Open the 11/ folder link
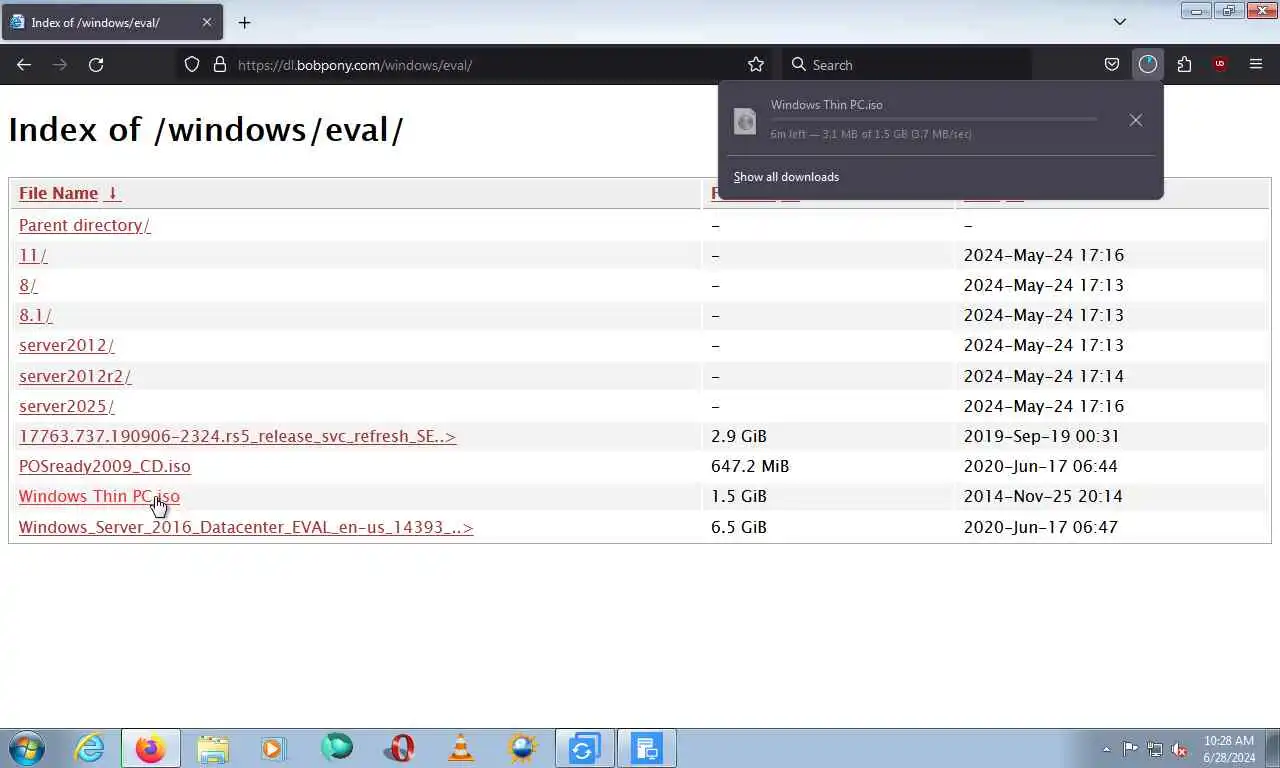Screen dimensions: 1280x768 (x=33, y=255)
